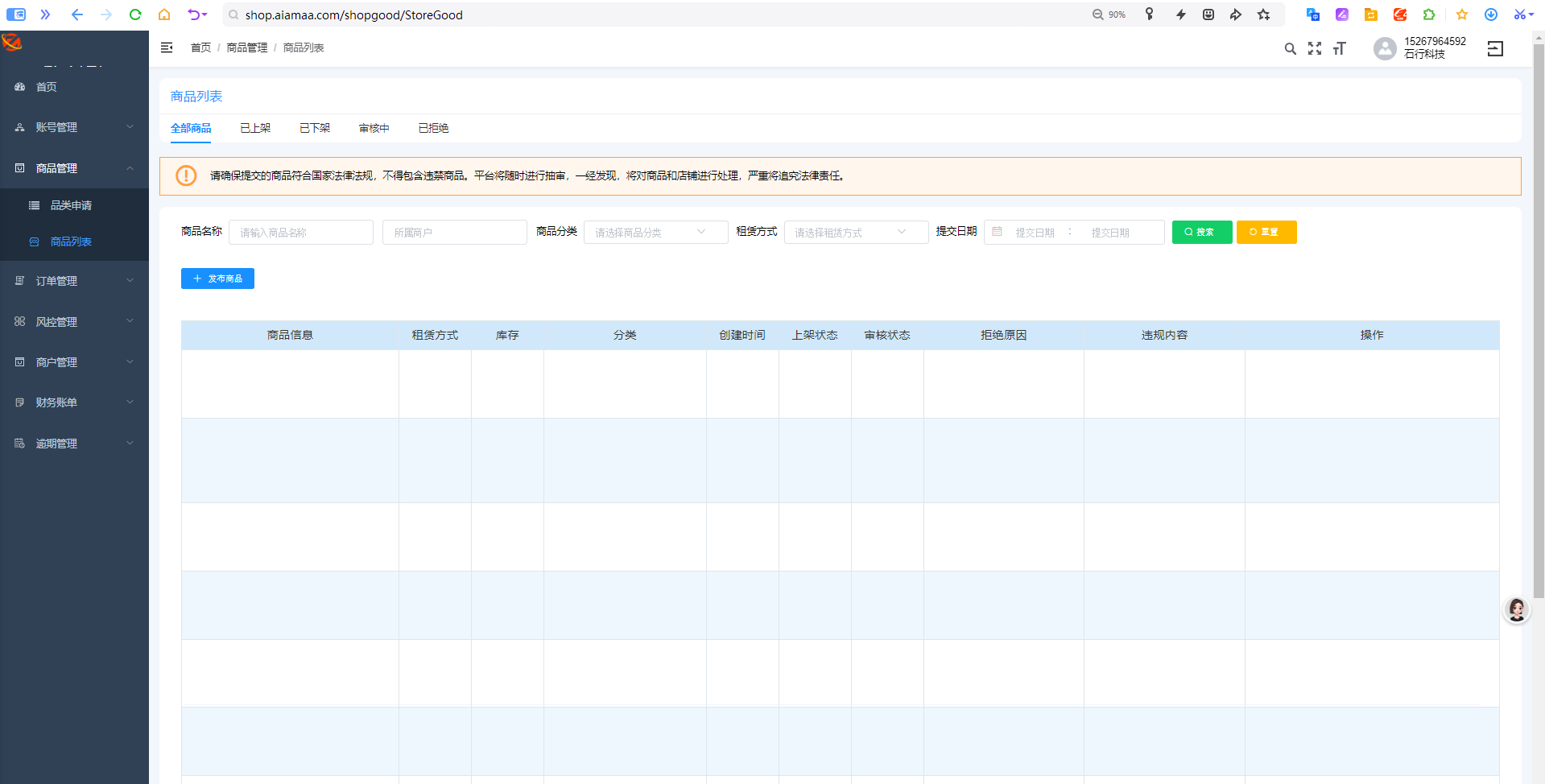Image resolution: width=1545 pixels, height=784 pixels.
Task: Click the 商品信息 column header
Action: click(x=290, y=336)
